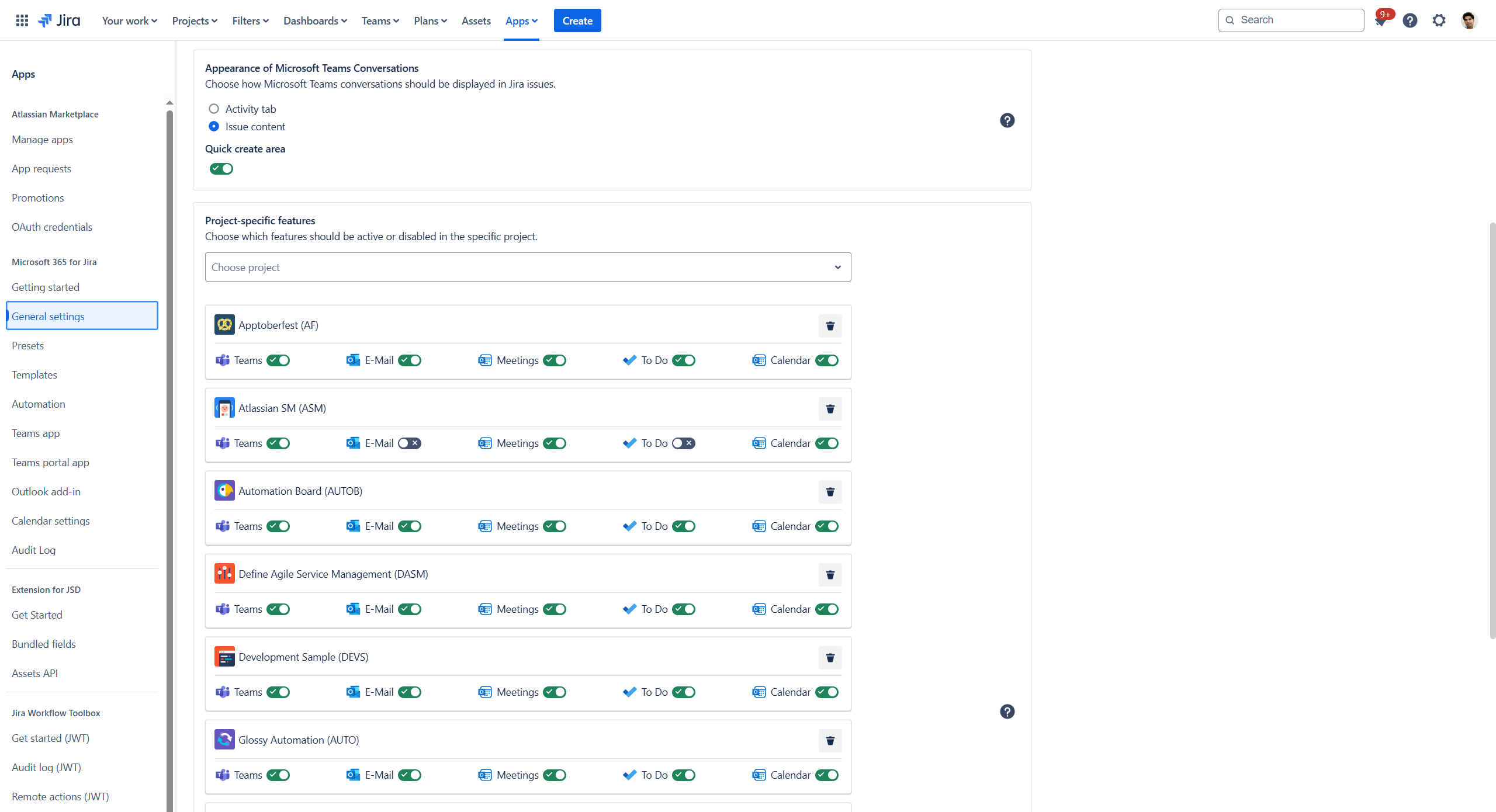
Task: Enable To Do for Atlassian SM (ASM)
Action: [x=684, y=443]
